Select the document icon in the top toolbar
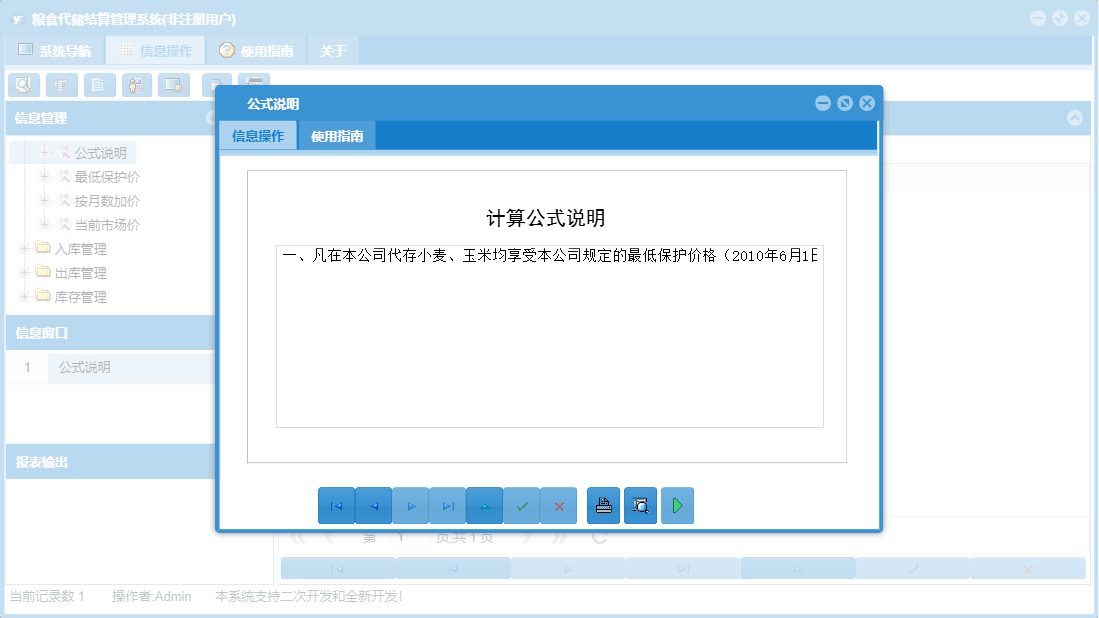 [98, 85]
